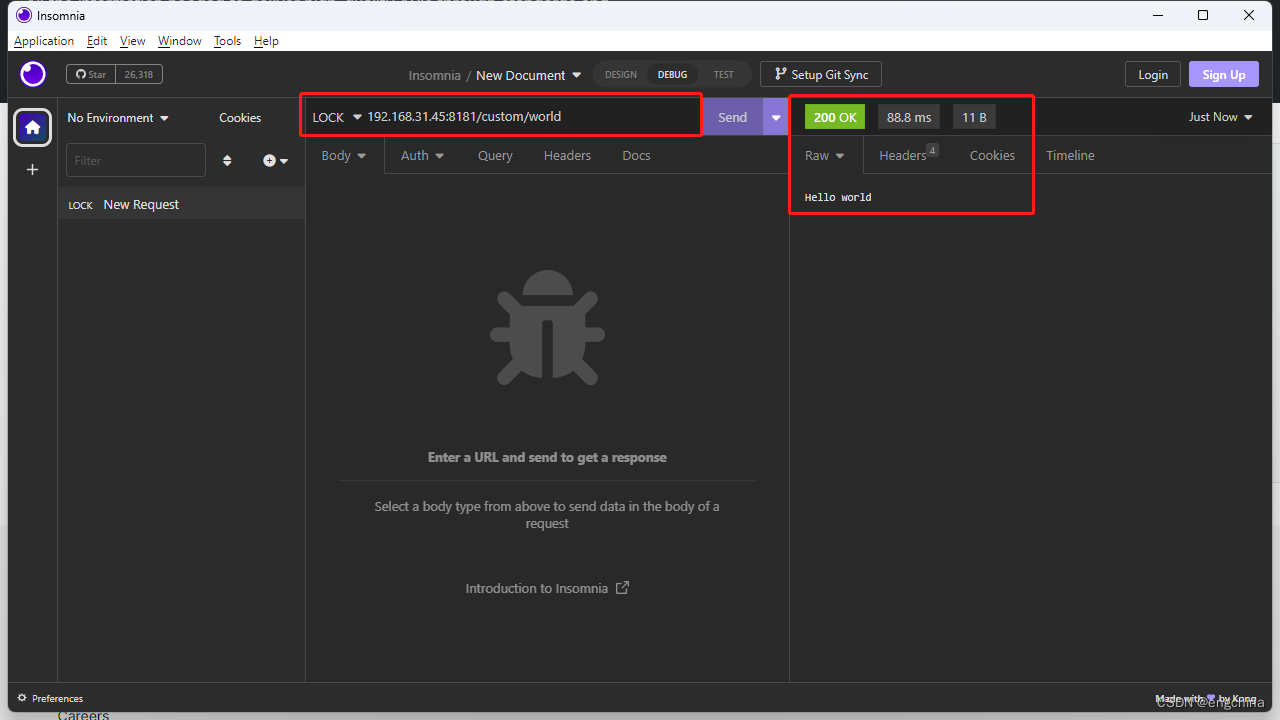Minimize the Insomnia window
Image resolution: width=1280 pixels, height=720 pixels.
pyautogui.click(x=1157, y=15)
